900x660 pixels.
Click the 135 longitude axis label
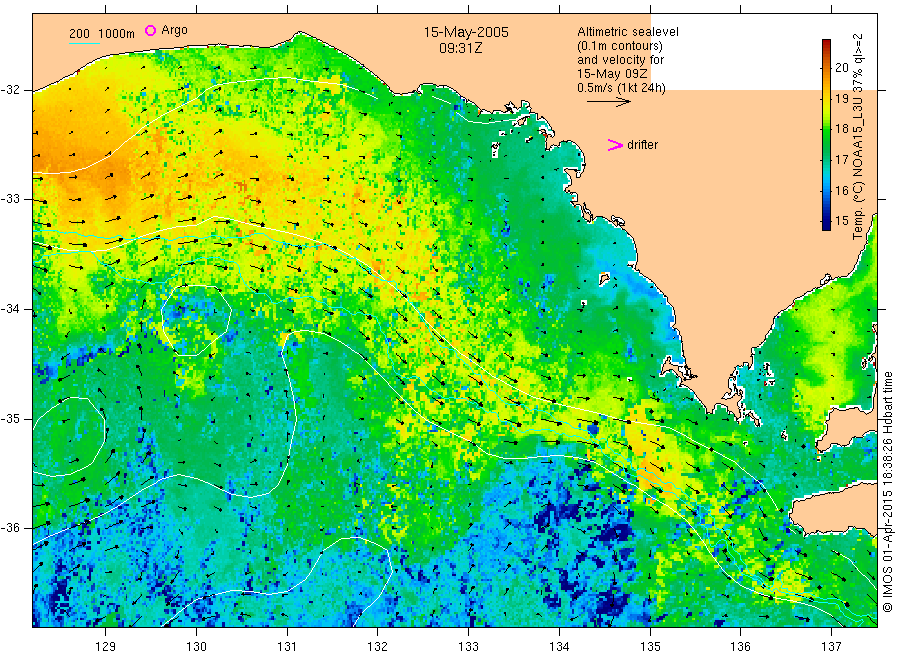(x=650, y=647)
